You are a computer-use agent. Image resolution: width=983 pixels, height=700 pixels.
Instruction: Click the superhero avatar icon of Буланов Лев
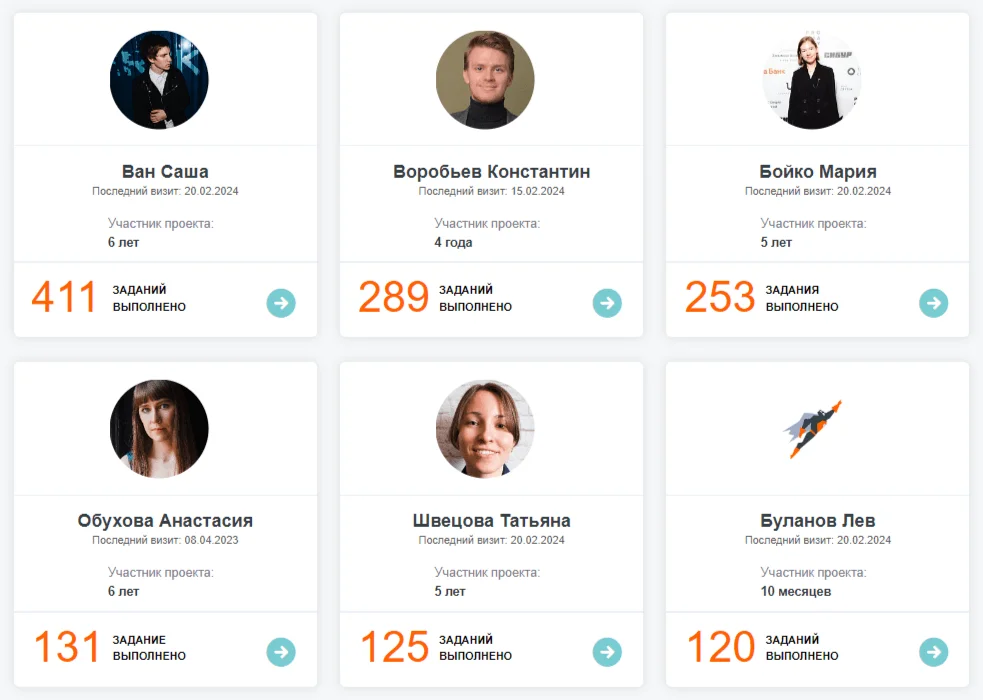click(812, 430)
